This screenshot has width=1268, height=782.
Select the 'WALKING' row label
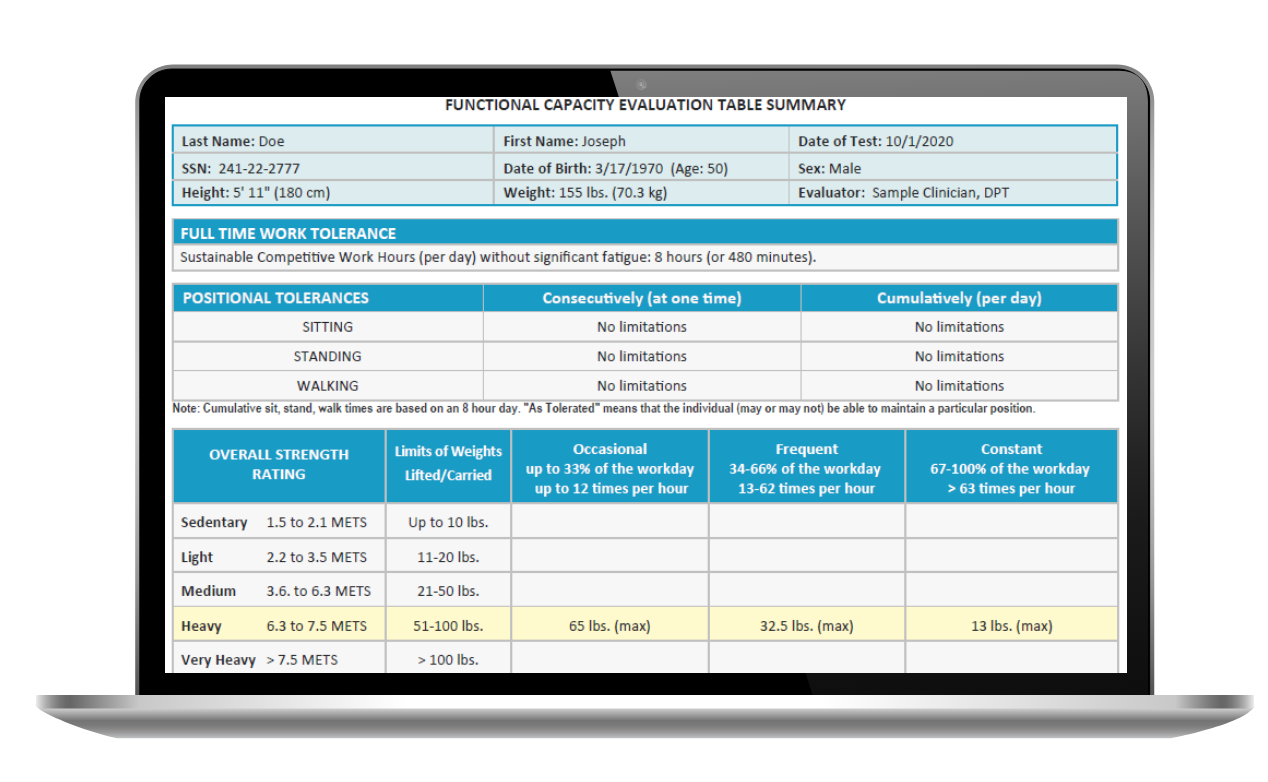point(328,385)
